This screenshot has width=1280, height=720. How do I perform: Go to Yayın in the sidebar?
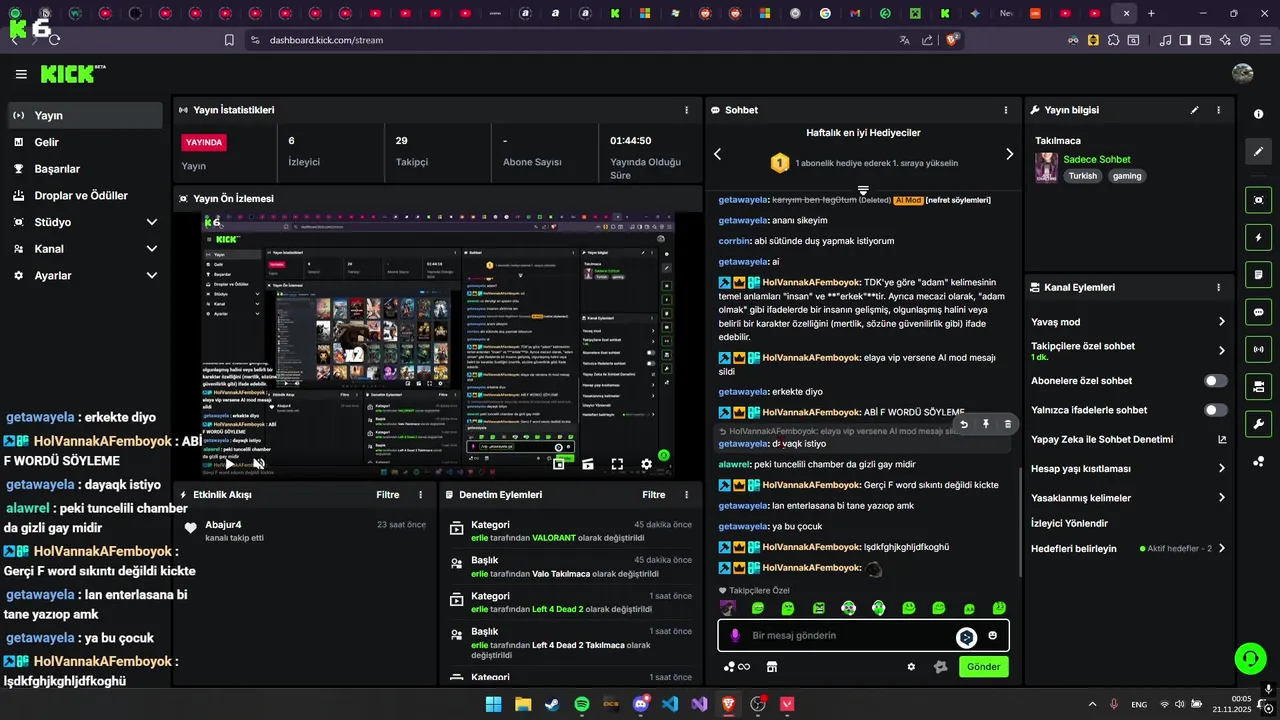[x=85, y=115]
